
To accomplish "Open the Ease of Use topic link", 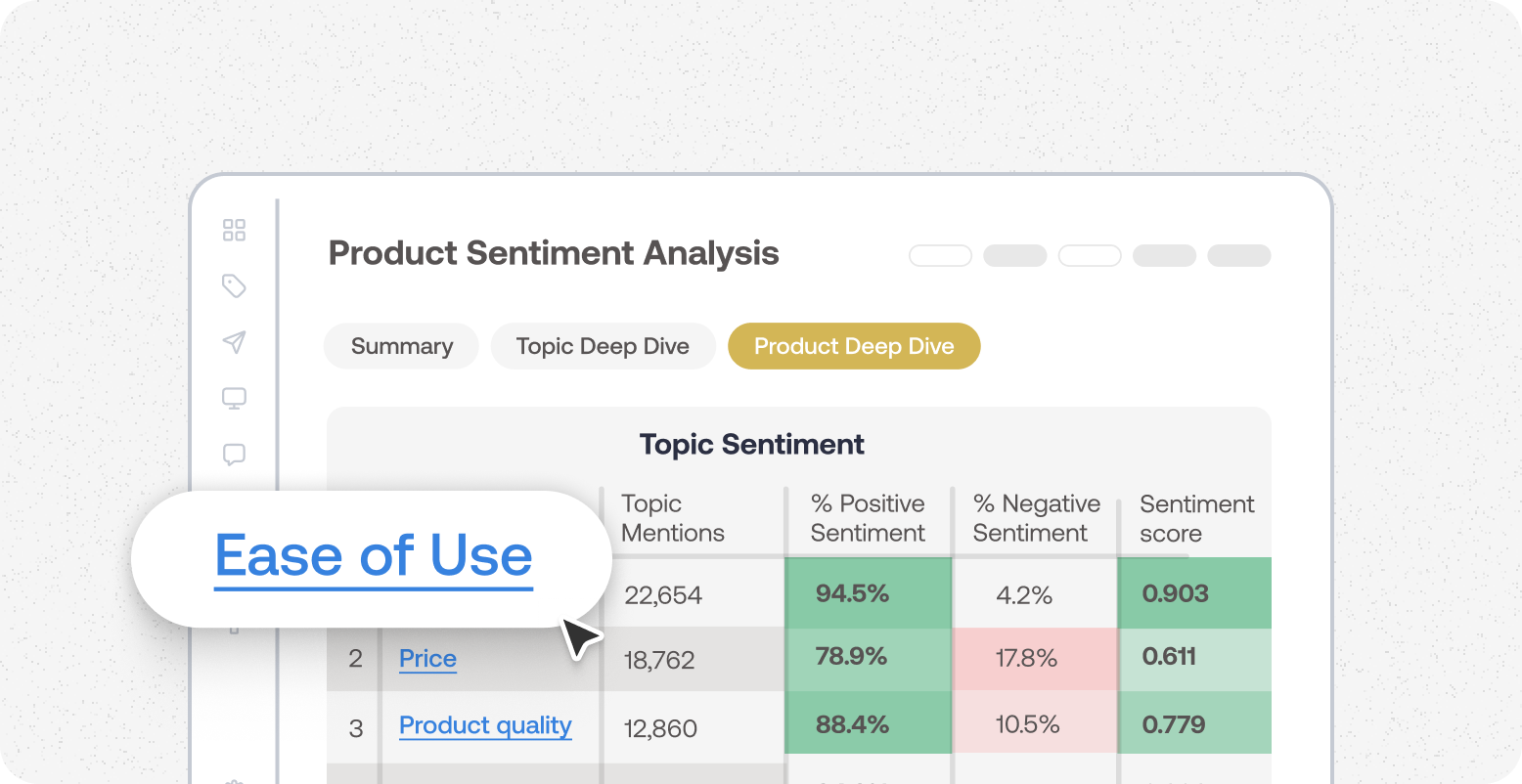I will pyautogui.click(x=373, y=555).
